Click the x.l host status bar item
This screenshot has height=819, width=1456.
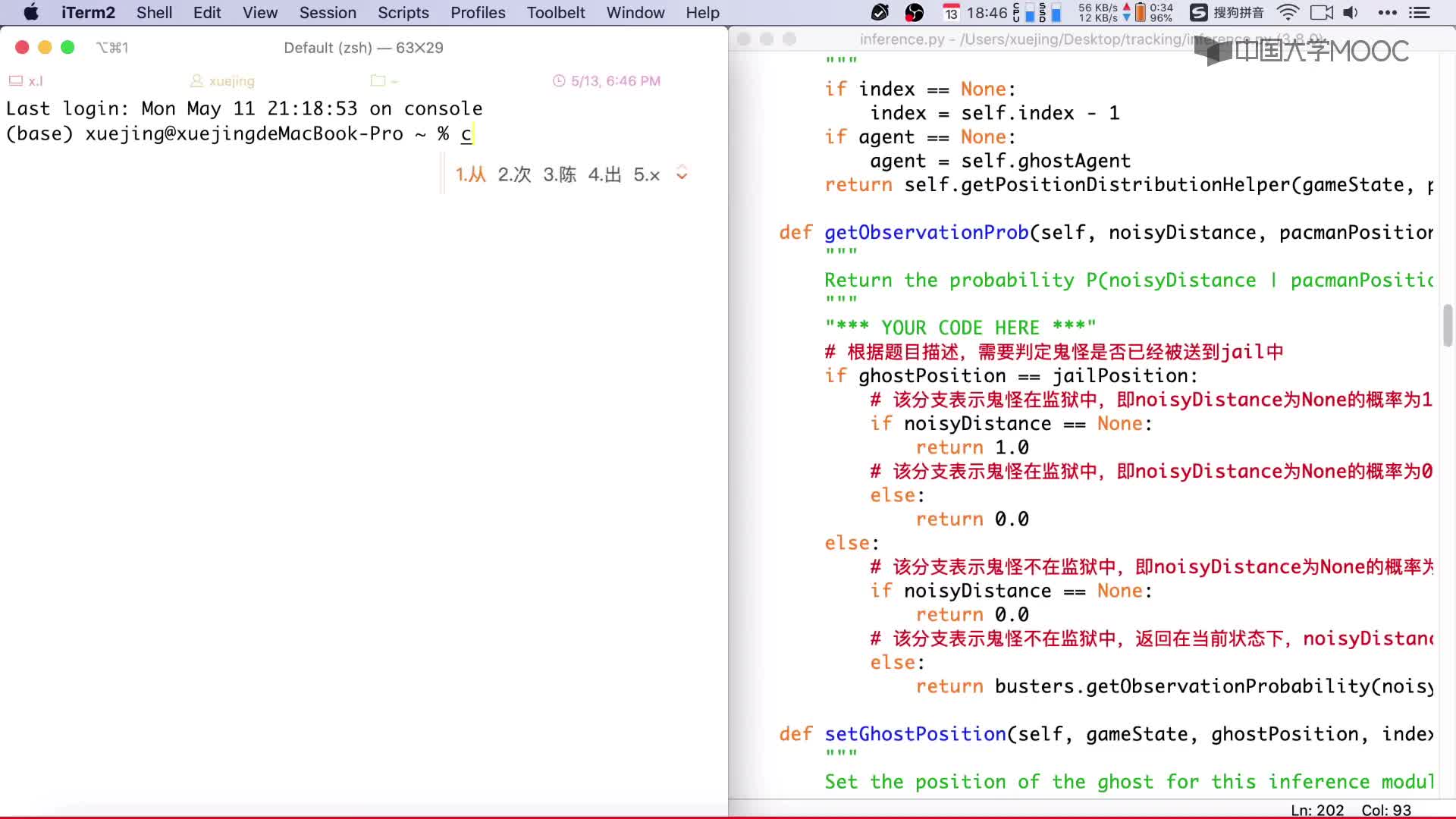click(26, 80)
